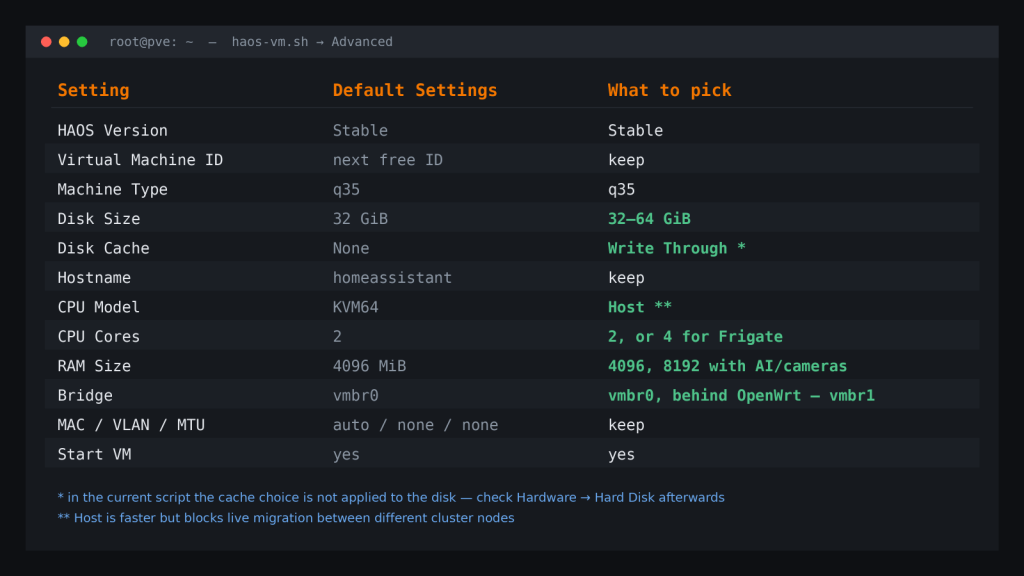This screenshot has width=1024, height=576.
Task: Click 'keep' in the MAC / VLAN / MTU row
Action: pyautogui.click(x=626, y=425)
